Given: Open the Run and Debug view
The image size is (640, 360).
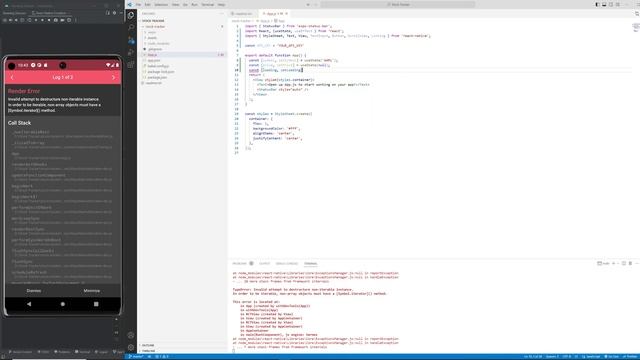Looking at the screenshot, I should [131, 52].
